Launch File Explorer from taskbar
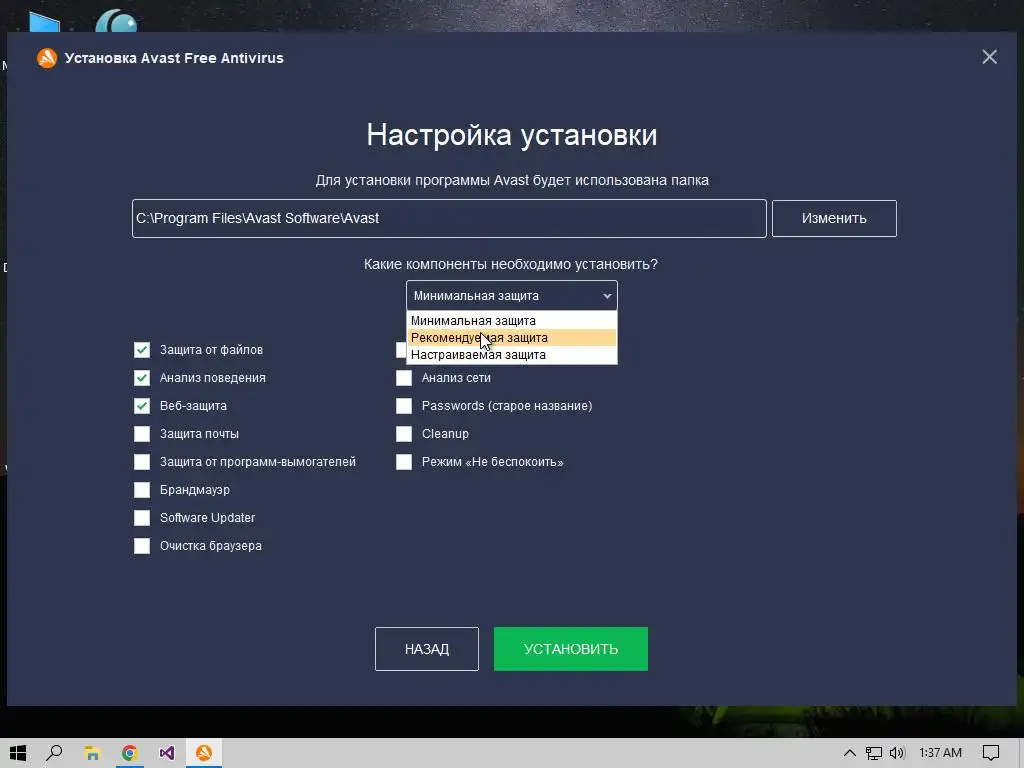Image resolution: width=1024 pixels, height=768 pixels. 92,753
